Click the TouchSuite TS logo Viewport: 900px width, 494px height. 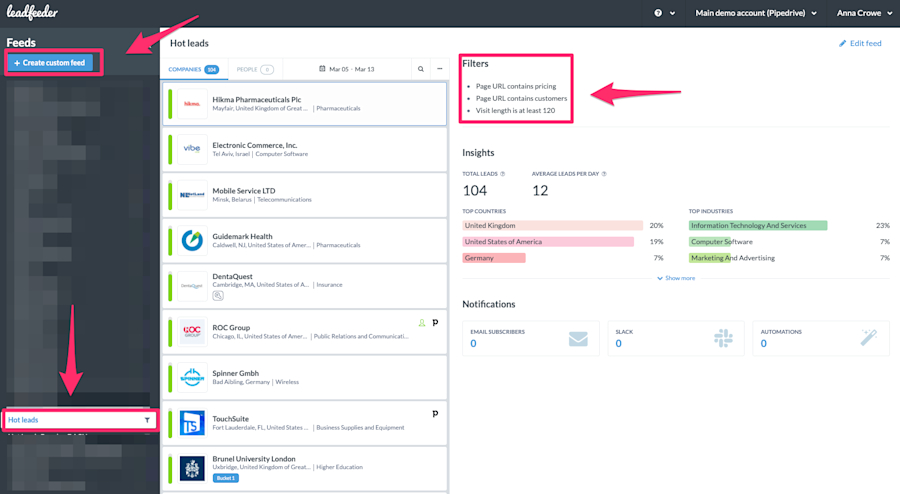tap(192, 423)
